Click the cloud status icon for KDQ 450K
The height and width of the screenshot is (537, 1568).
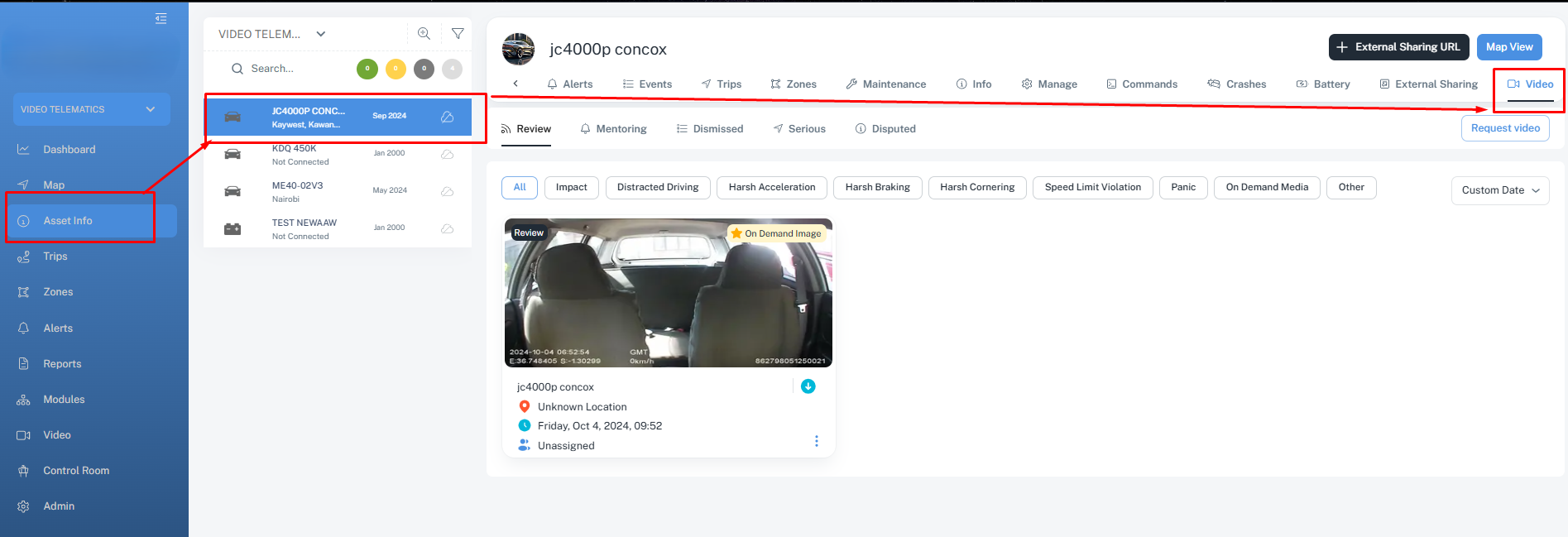click(x=447, y=155)
